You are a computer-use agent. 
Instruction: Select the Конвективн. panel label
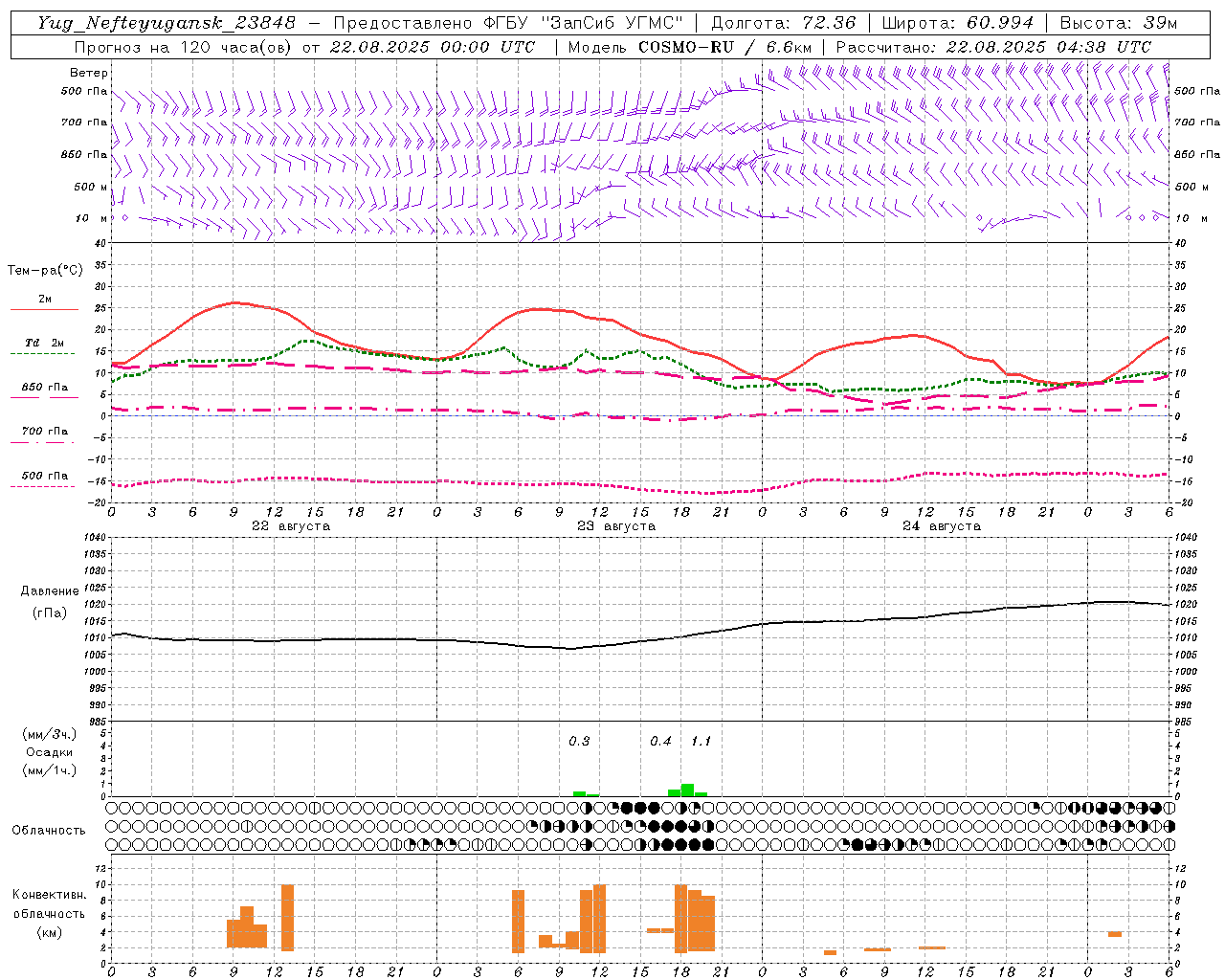point(50,895)
